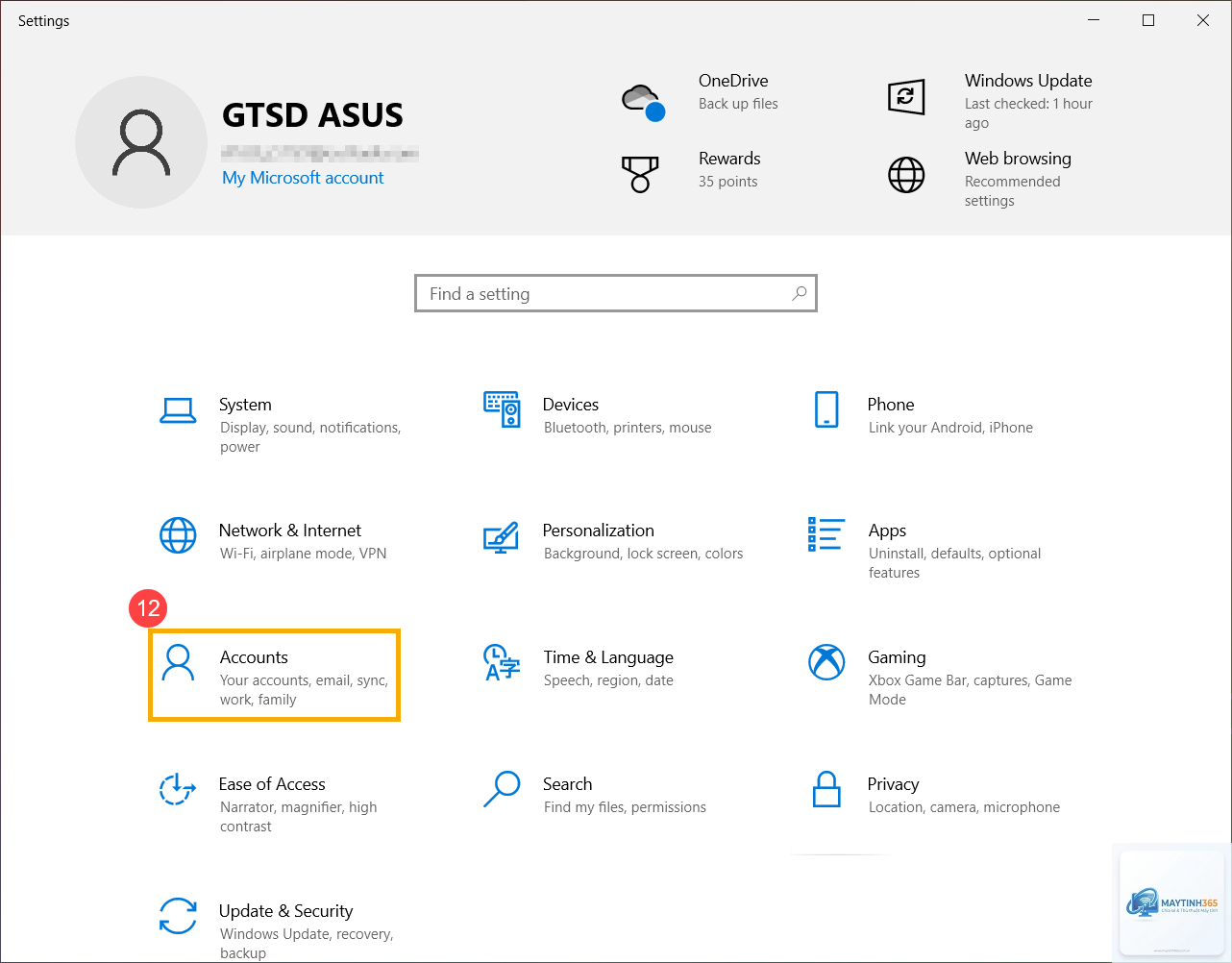
Task: Click 'Your accounts, email, sync, work, family'
Action: point(304,690)
